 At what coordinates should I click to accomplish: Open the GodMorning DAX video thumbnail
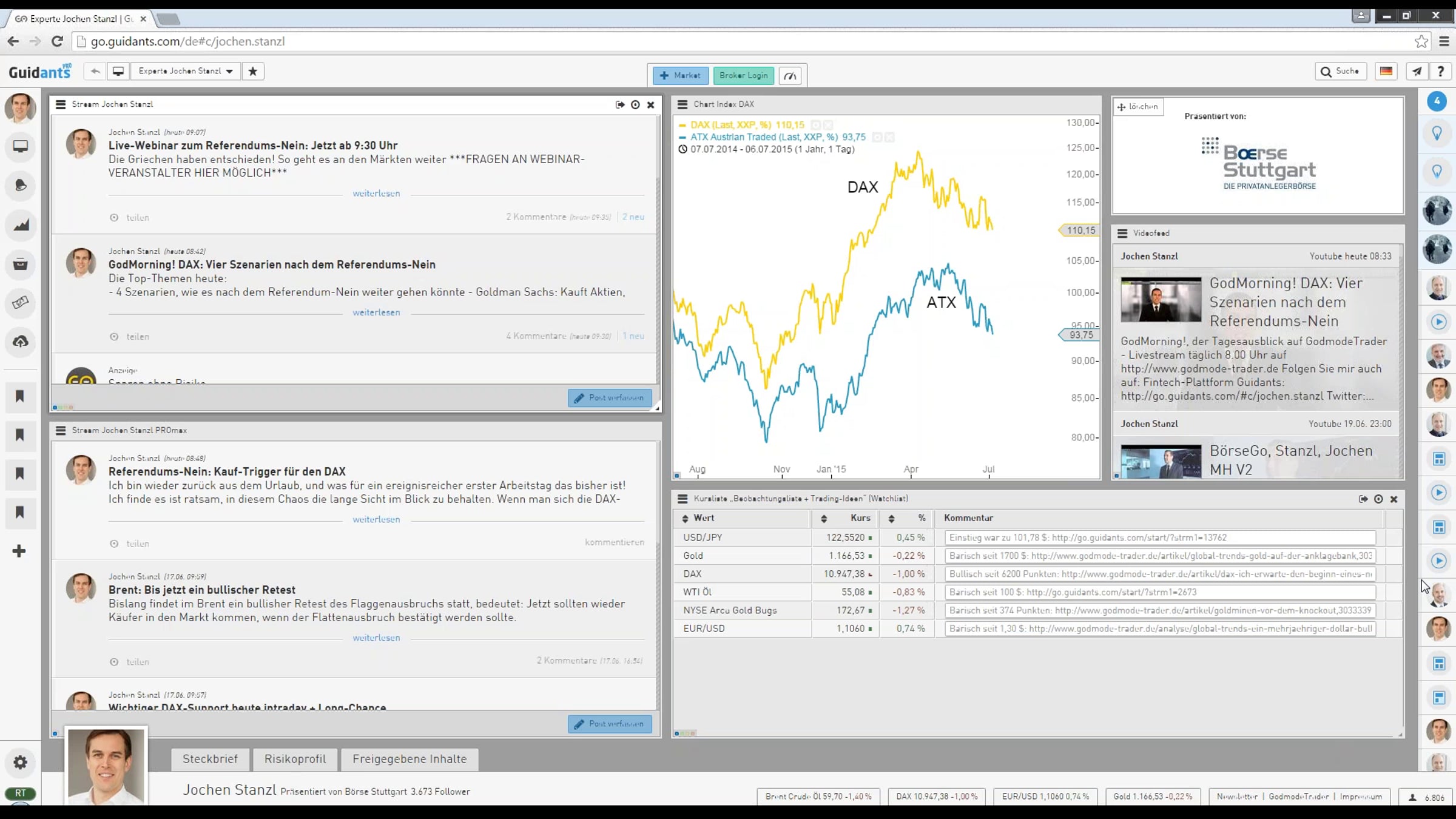point(1161,300)
